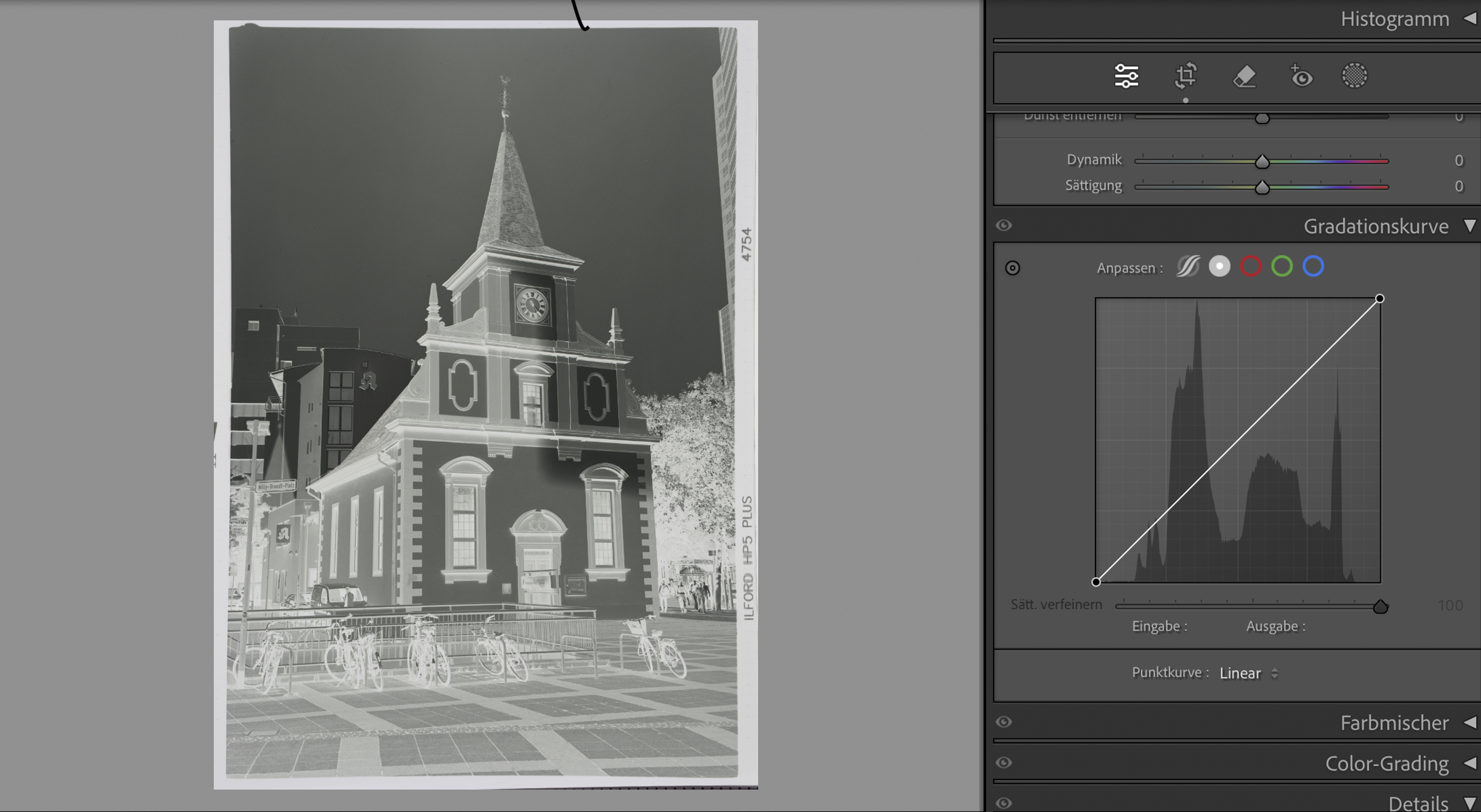Viewport: 1481px width, 812px height.
Task: Click the Sättigung slider handle
Action: click(1262, 188)
